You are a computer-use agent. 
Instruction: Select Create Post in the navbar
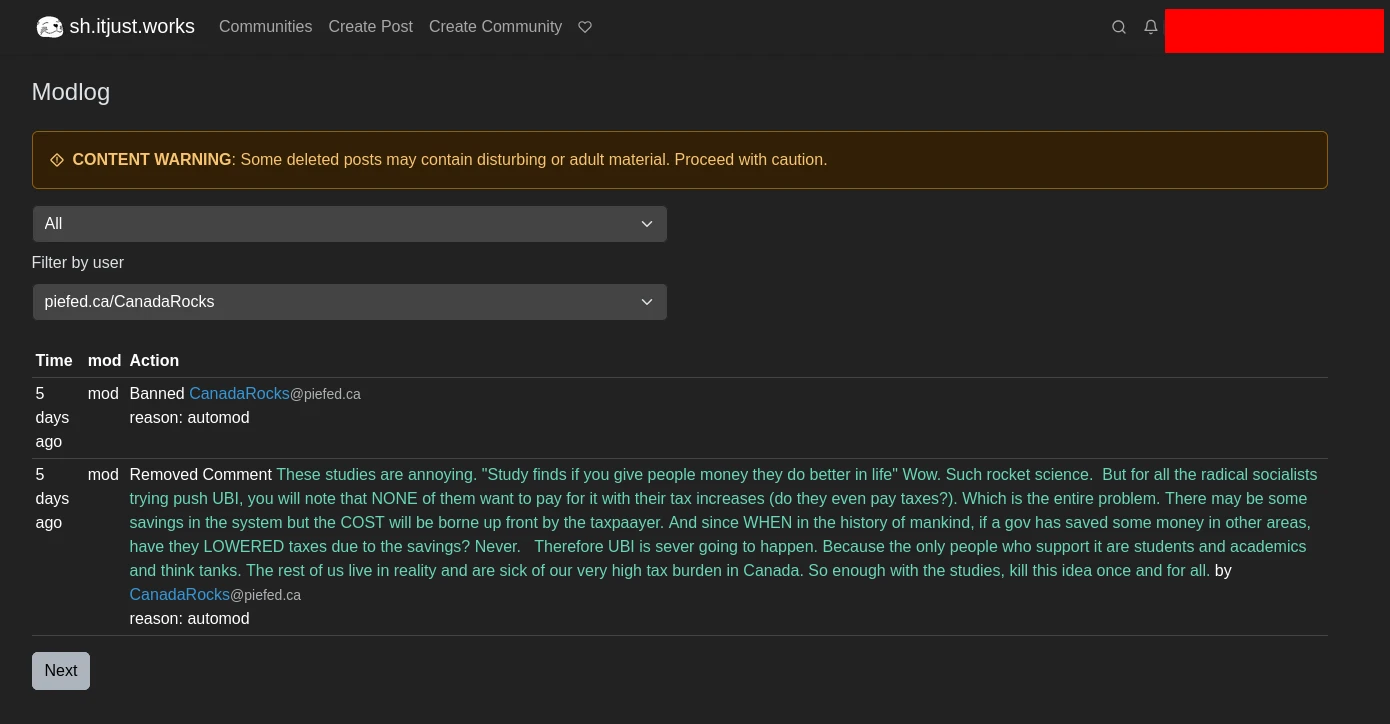(x=370, y=27)
